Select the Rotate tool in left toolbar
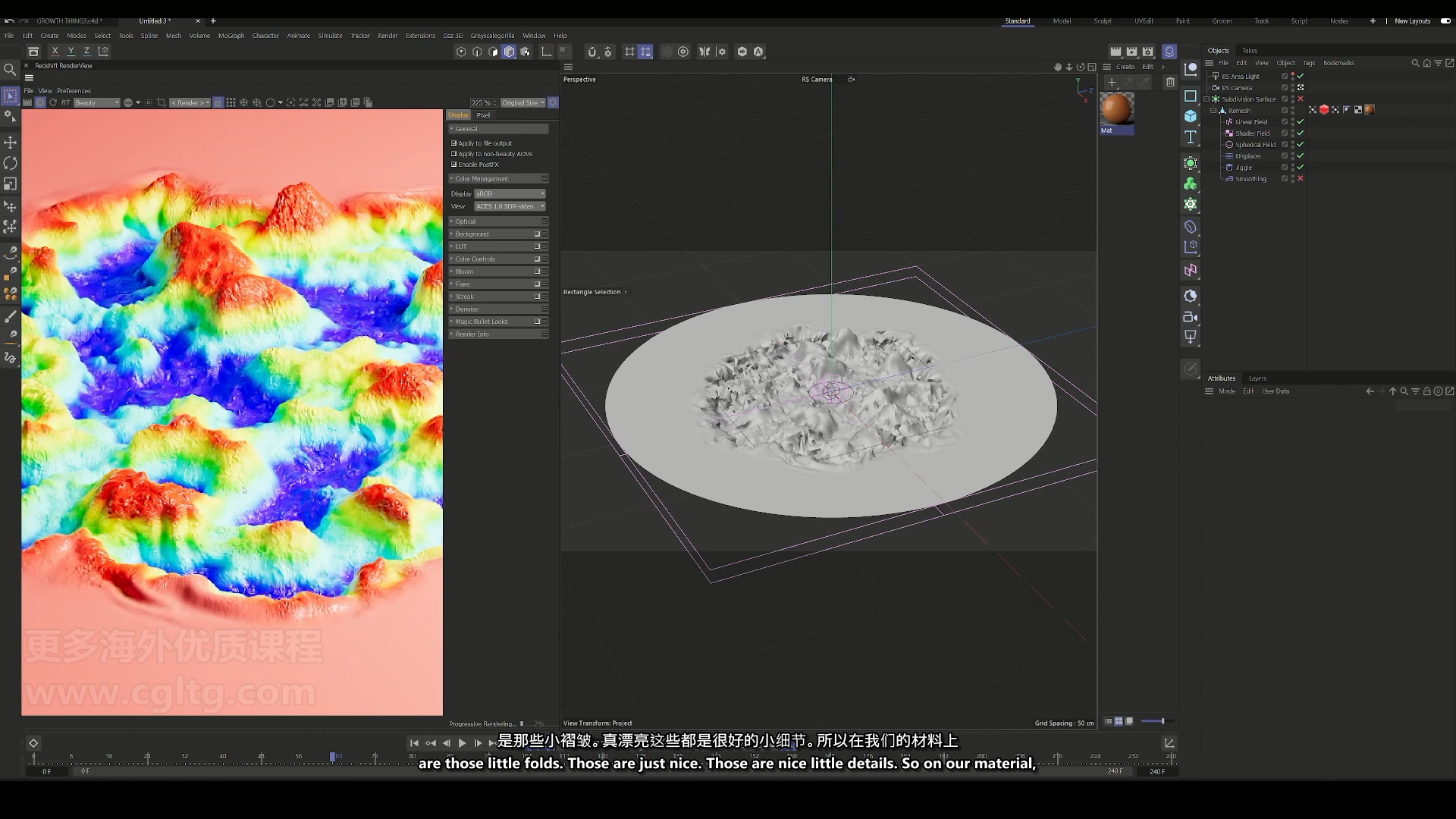Image resolution: width=1456 pixels, height=819 pixels. [10, 163]
